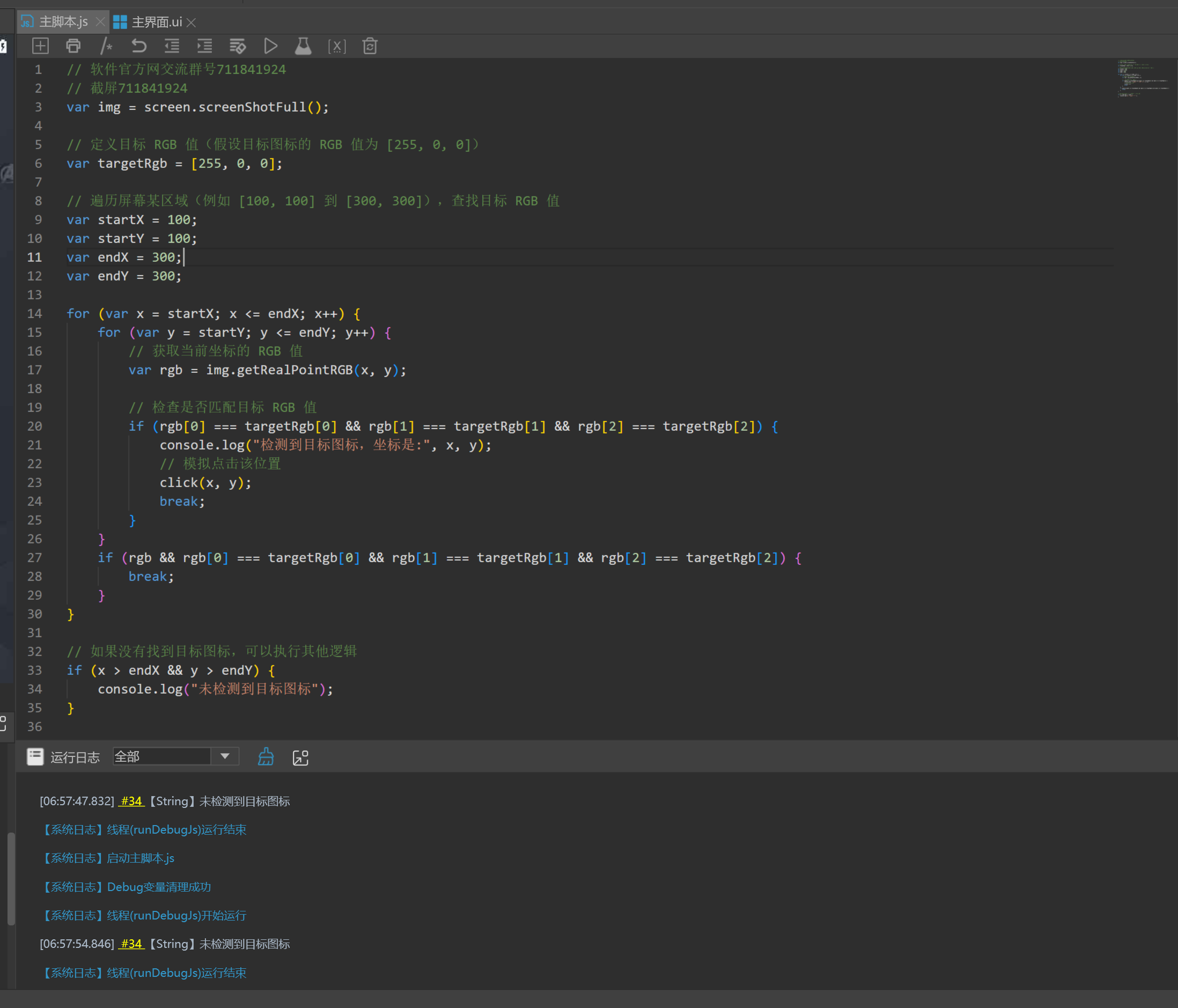Click the 运行日志 log panel icon

click(35, 757)
